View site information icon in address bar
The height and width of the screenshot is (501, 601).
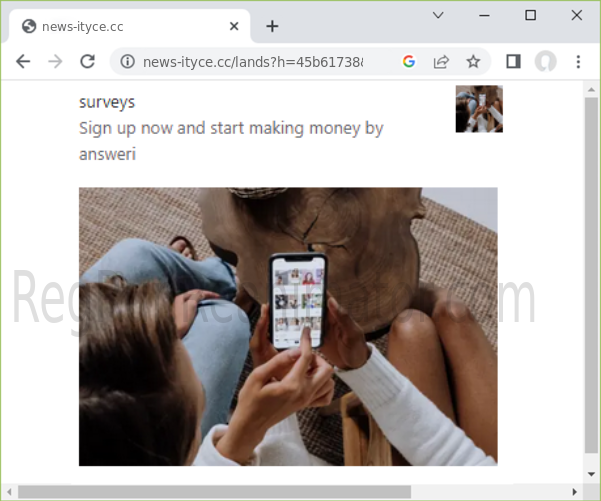click(127, 62)
